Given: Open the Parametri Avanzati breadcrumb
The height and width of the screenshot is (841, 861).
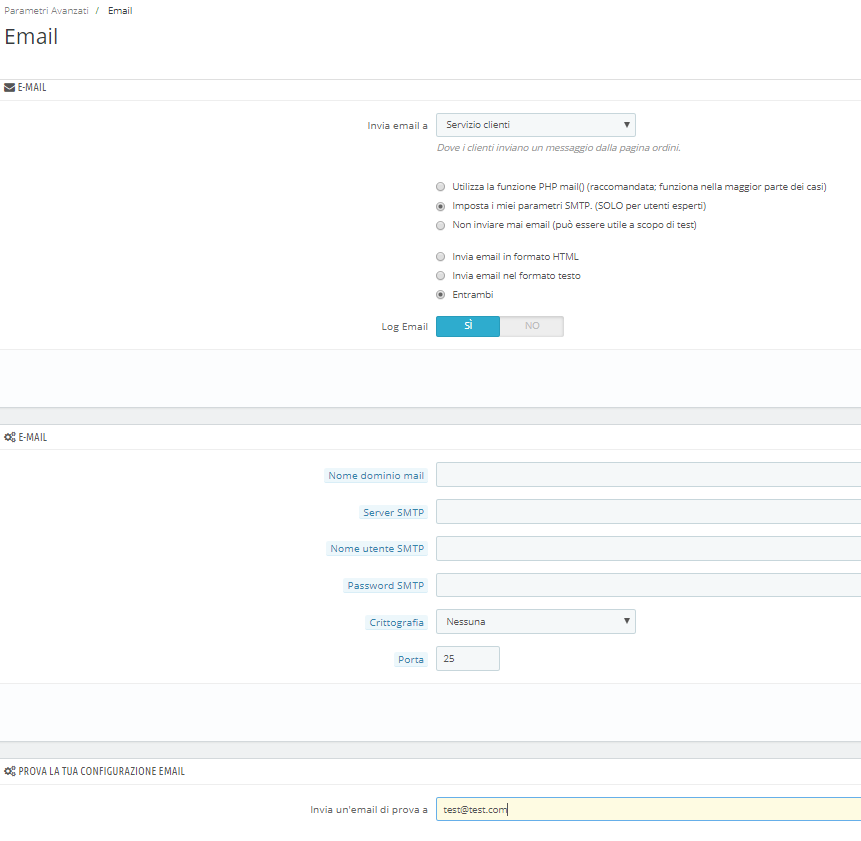Looking at the screenshot, I should pos(46,11).
